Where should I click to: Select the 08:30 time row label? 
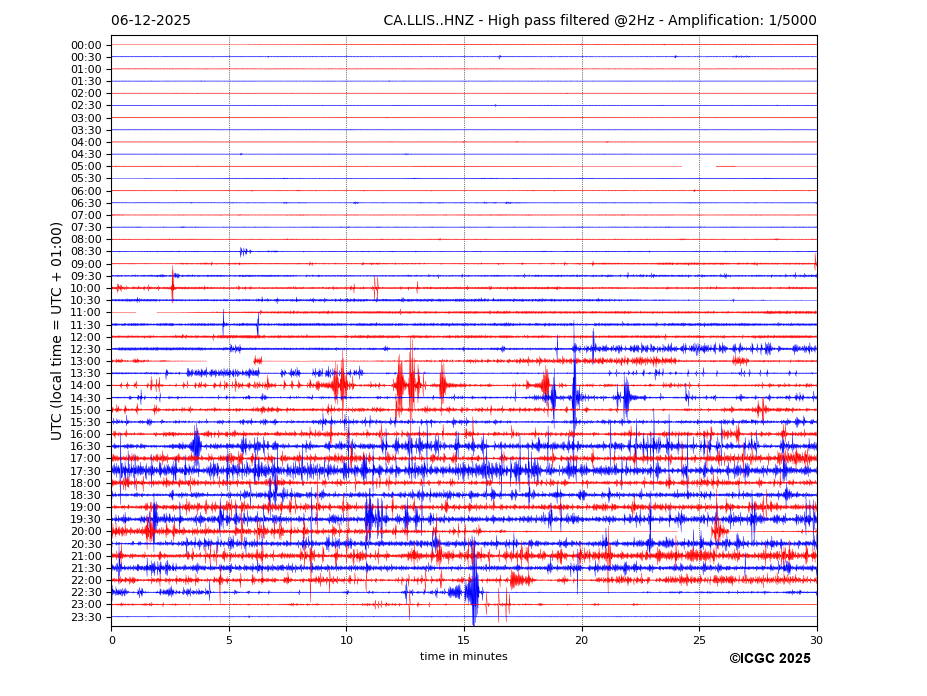(86, 252)
